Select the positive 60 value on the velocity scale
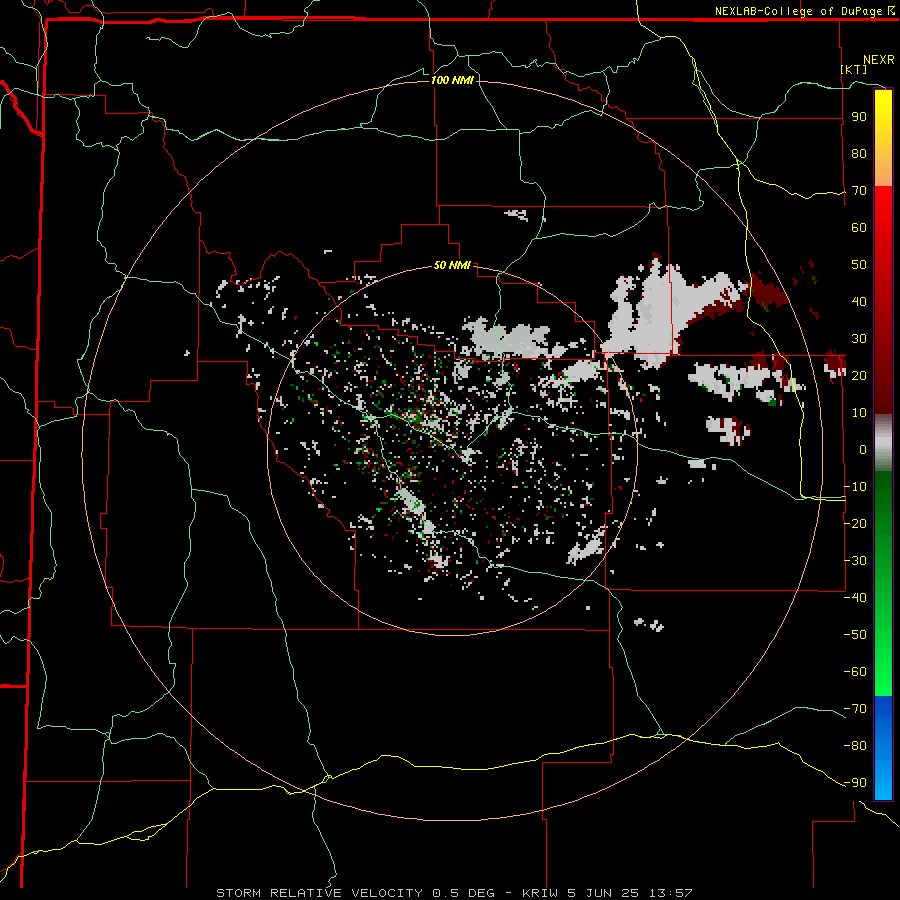Screen dimensions: 900x900 click(x=859, y=228)
